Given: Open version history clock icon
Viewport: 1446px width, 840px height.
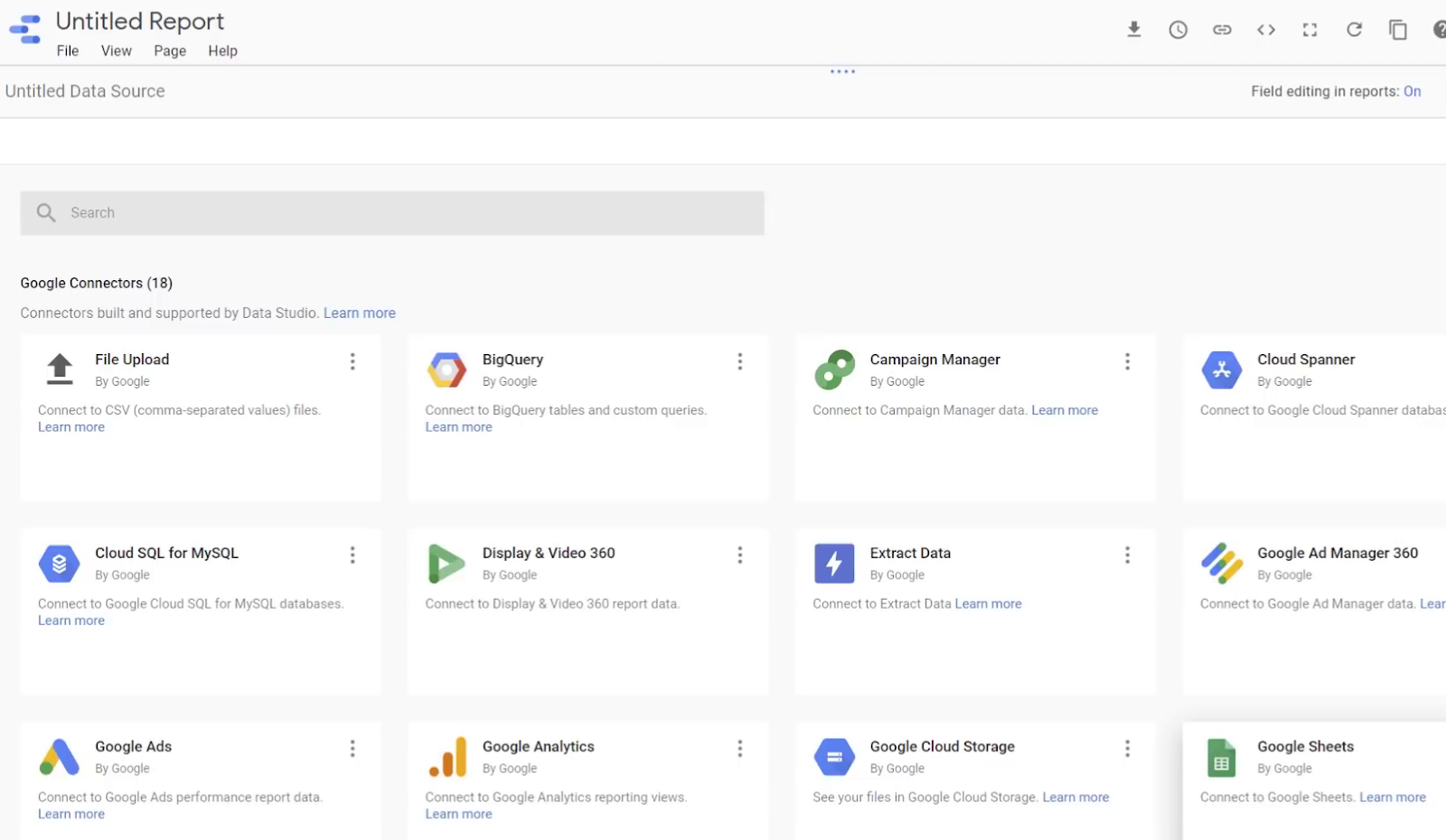Looking at the screenshot, I should pyautogui.click(x=1178, y=30).
